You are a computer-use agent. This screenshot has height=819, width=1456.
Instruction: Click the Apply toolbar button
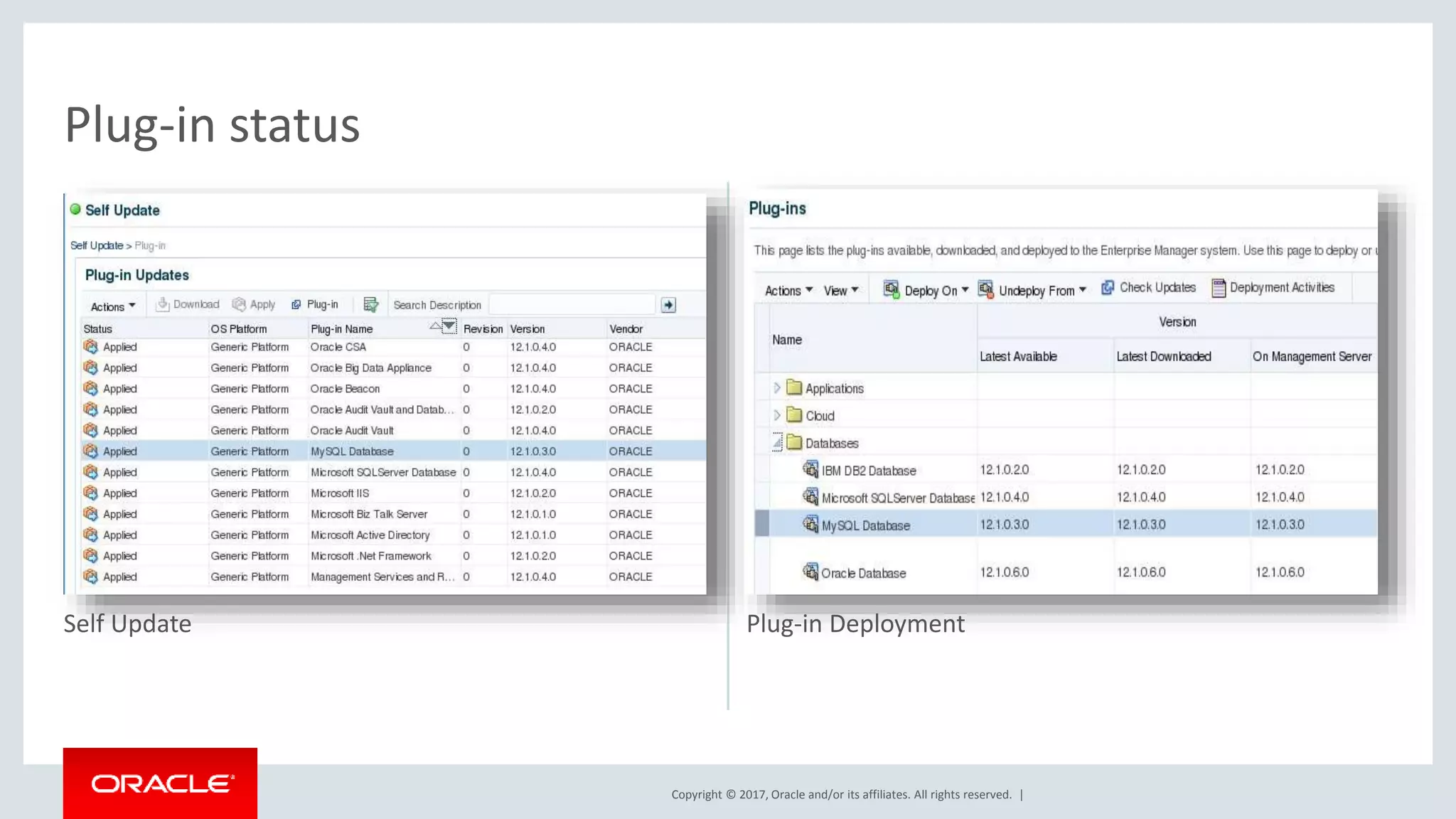click(x=254, y=304)
